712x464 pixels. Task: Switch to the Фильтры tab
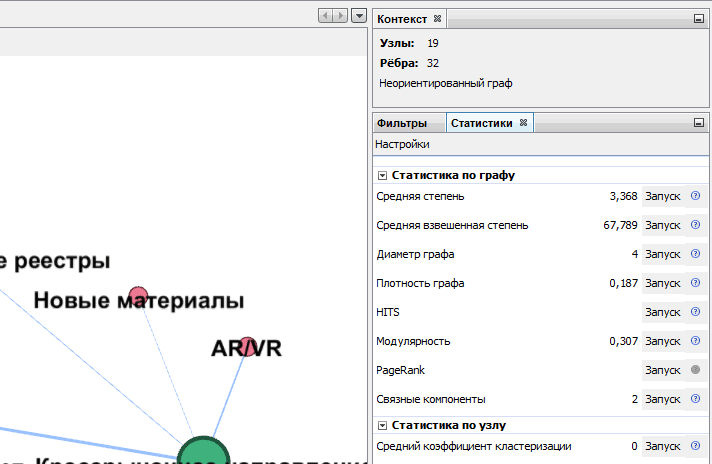pos(402,123)
